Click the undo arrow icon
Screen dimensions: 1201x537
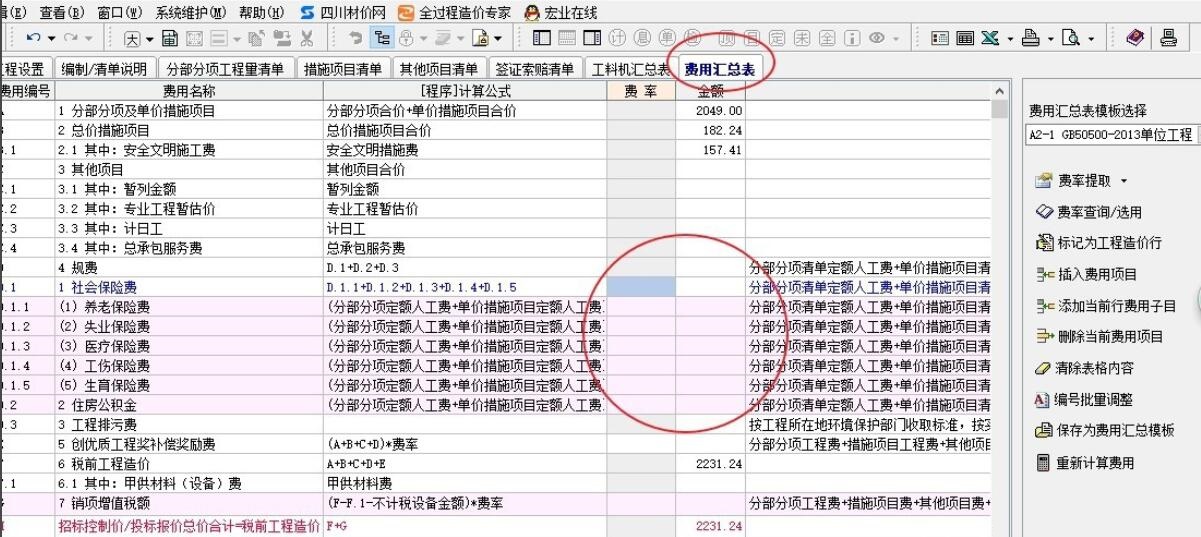tap(32, 38)
